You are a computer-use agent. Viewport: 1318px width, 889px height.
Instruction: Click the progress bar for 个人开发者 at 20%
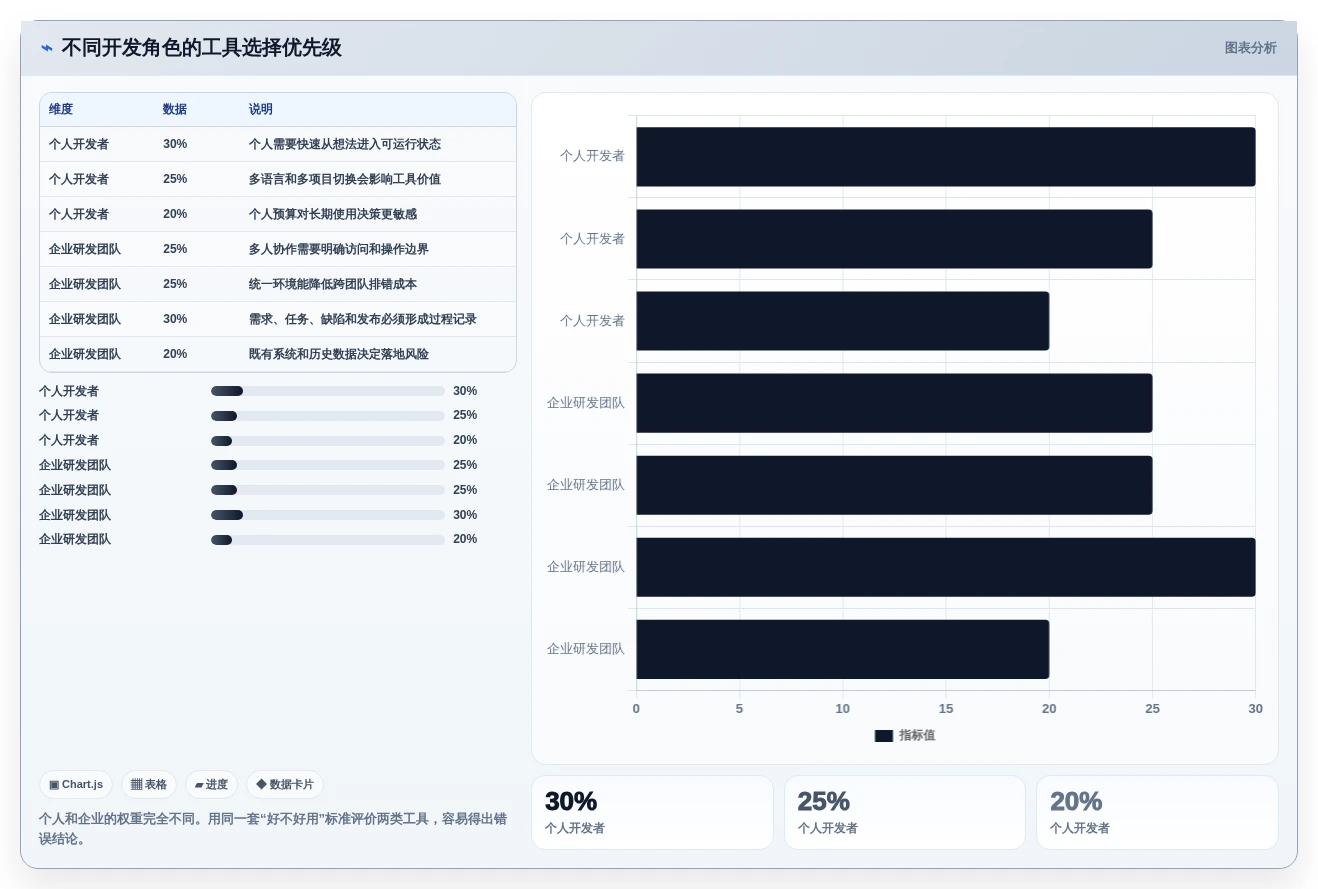coord(328,441)
